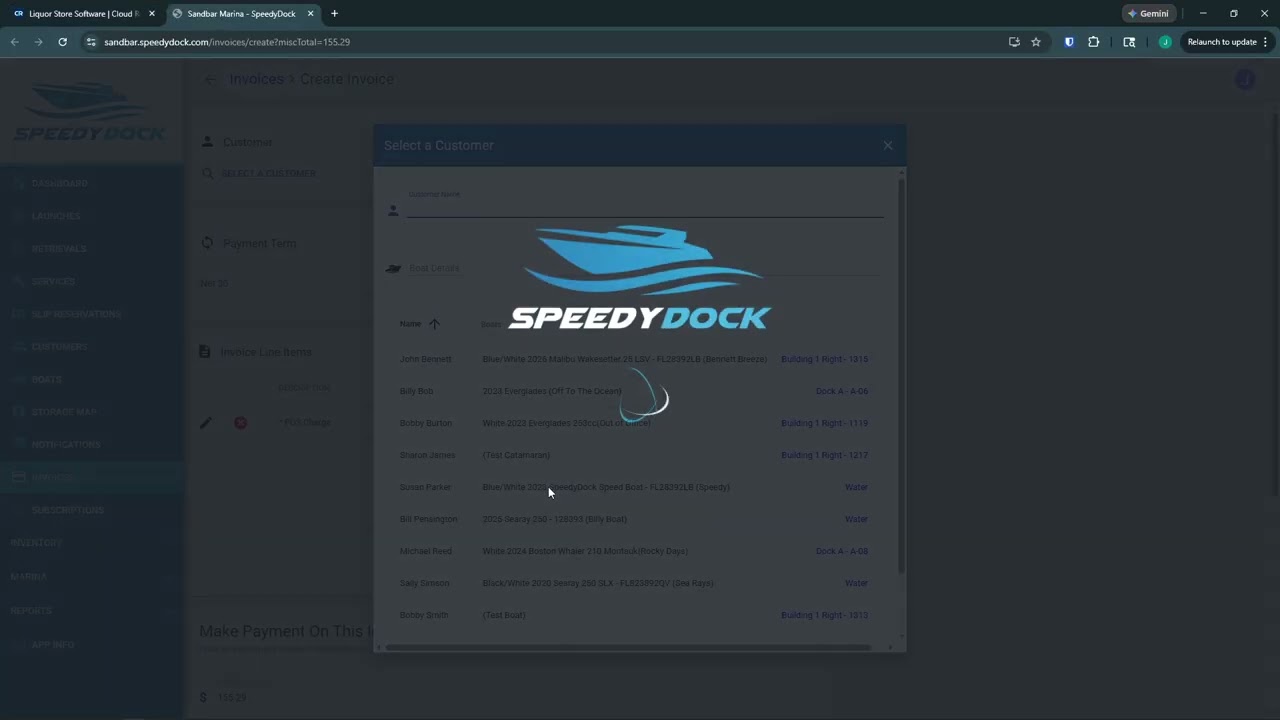The width and height of the screenshot is (1280, 720).
Task: Select customer Bobby Smith
Action: click(424, 615)
